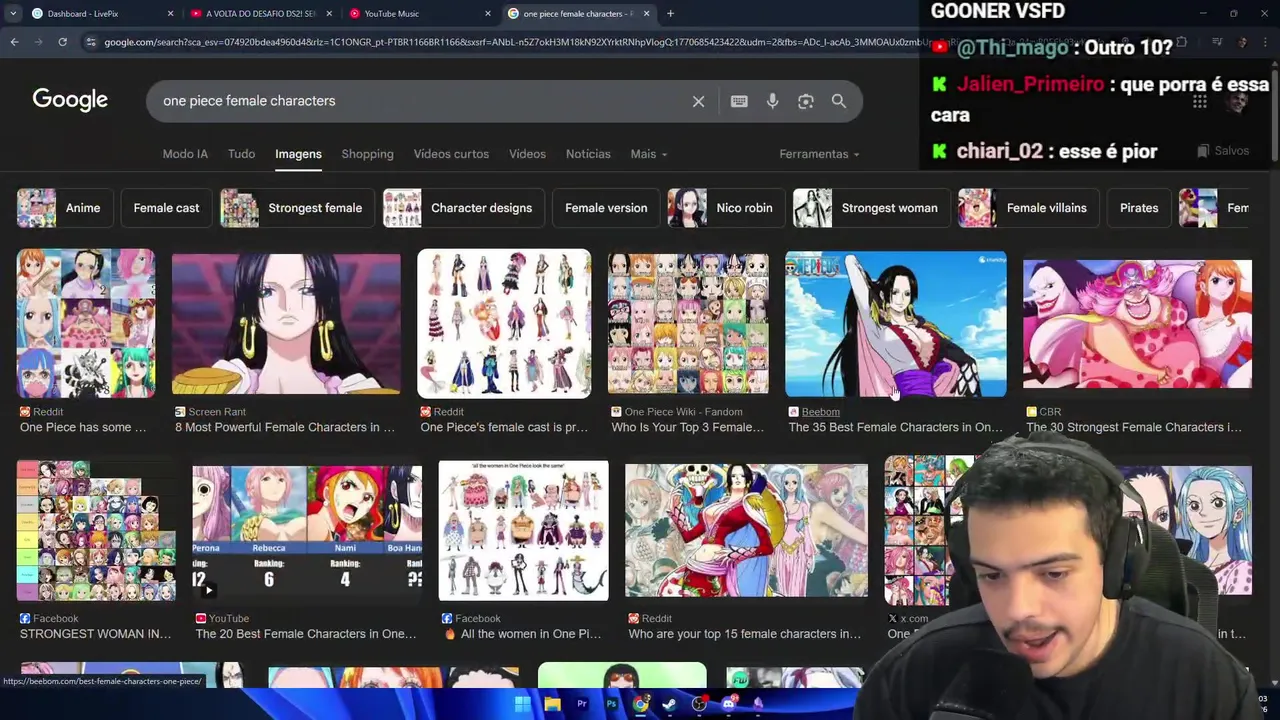Open 'The 30 Strongest Female Characters' title link
The width and height of the screenshot is (1280, 720).
pyautogui.click(x=1134, y=427)
